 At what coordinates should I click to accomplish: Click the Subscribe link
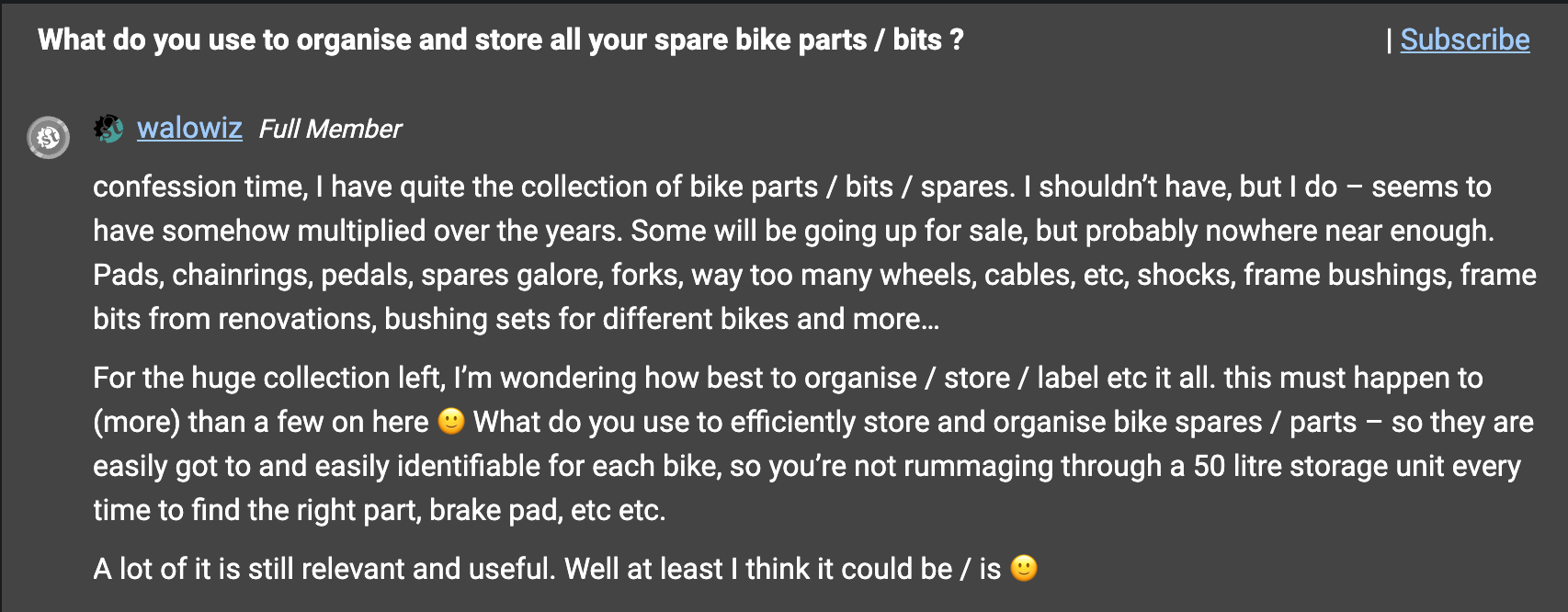pyautogui.click(x=1464, y=40)
